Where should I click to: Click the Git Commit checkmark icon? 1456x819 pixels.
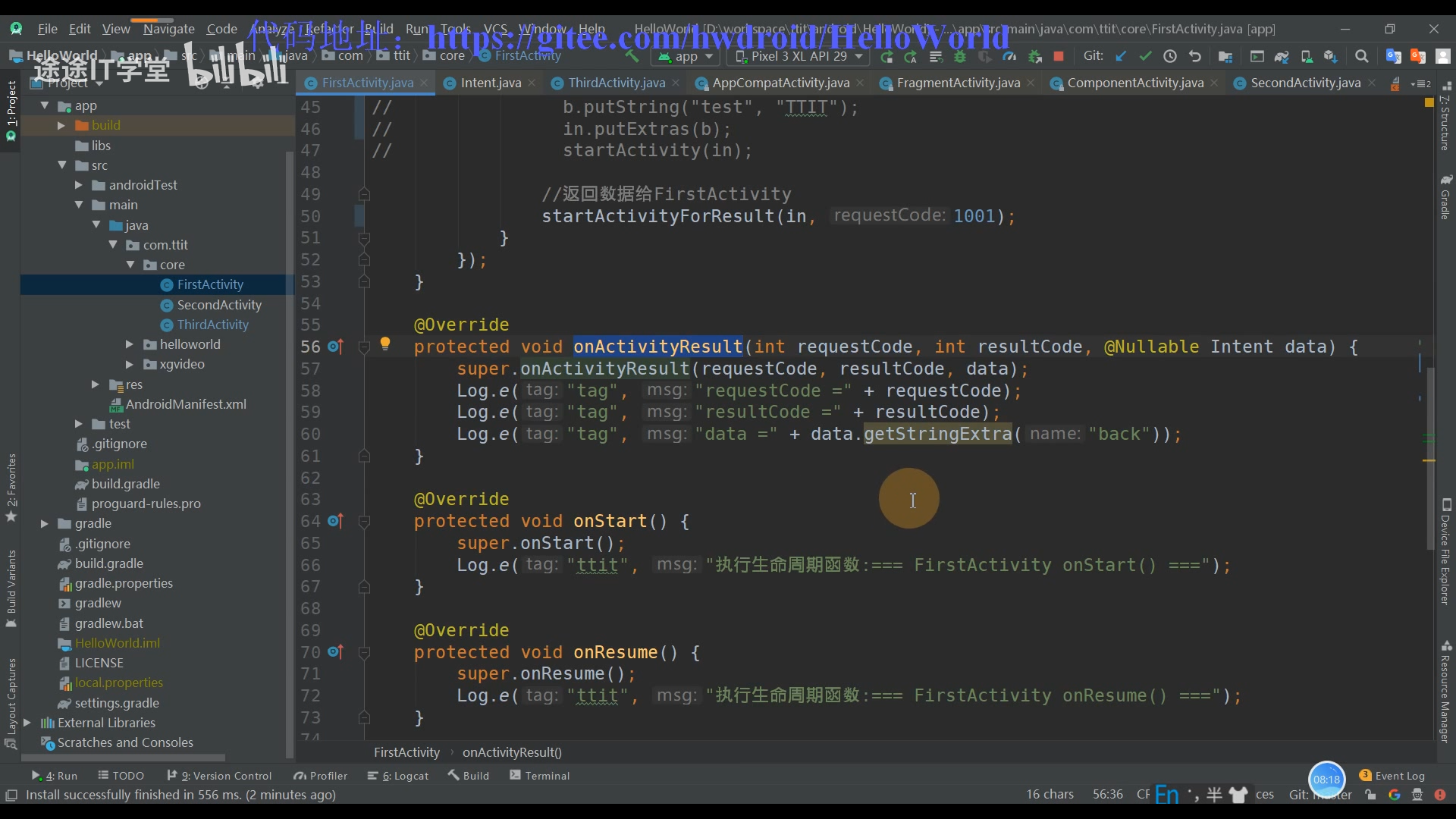coord(1145,56)
